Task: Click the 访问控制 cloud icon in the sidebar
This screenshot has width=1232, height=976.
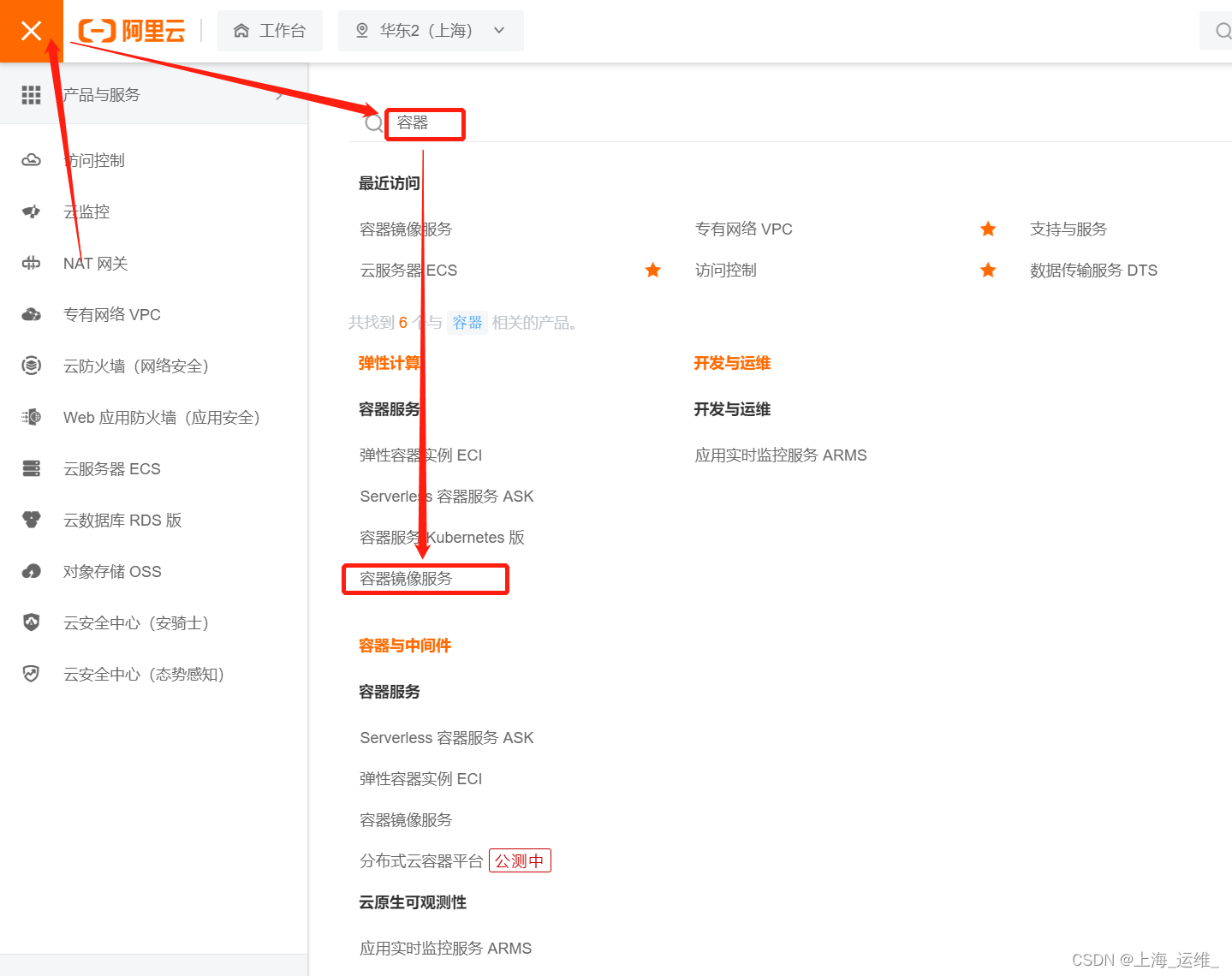Action: [31, 160]
